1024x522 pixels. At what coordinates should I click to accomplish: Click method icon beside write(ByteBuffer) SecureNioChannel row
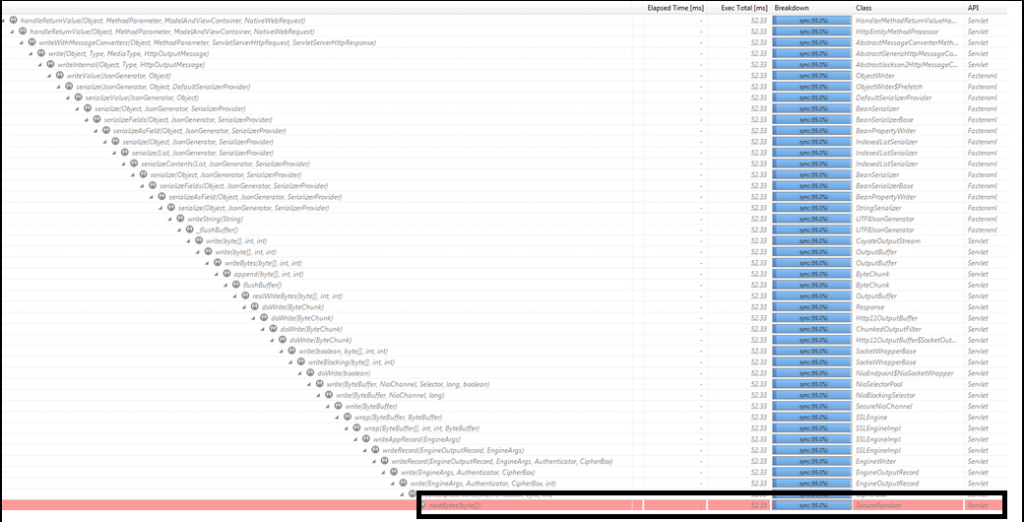(338, 406)
